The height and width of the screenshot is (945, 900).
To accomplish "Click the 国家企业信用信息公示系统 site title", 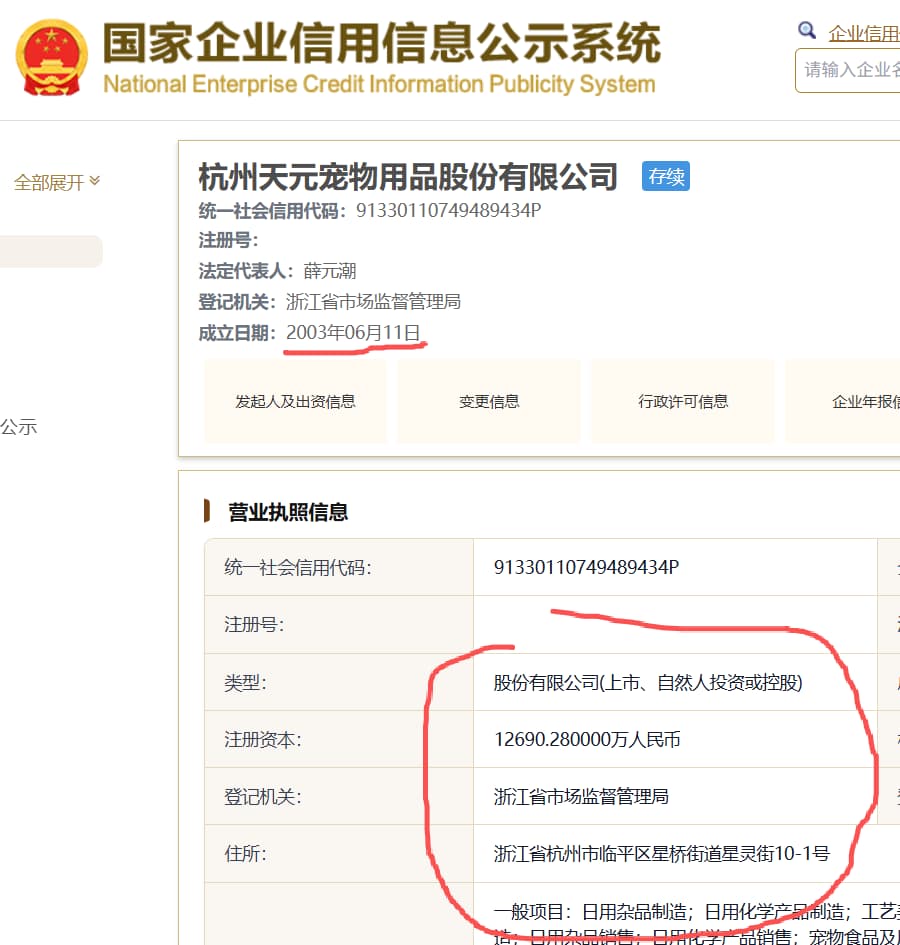I will click(382, 43).
